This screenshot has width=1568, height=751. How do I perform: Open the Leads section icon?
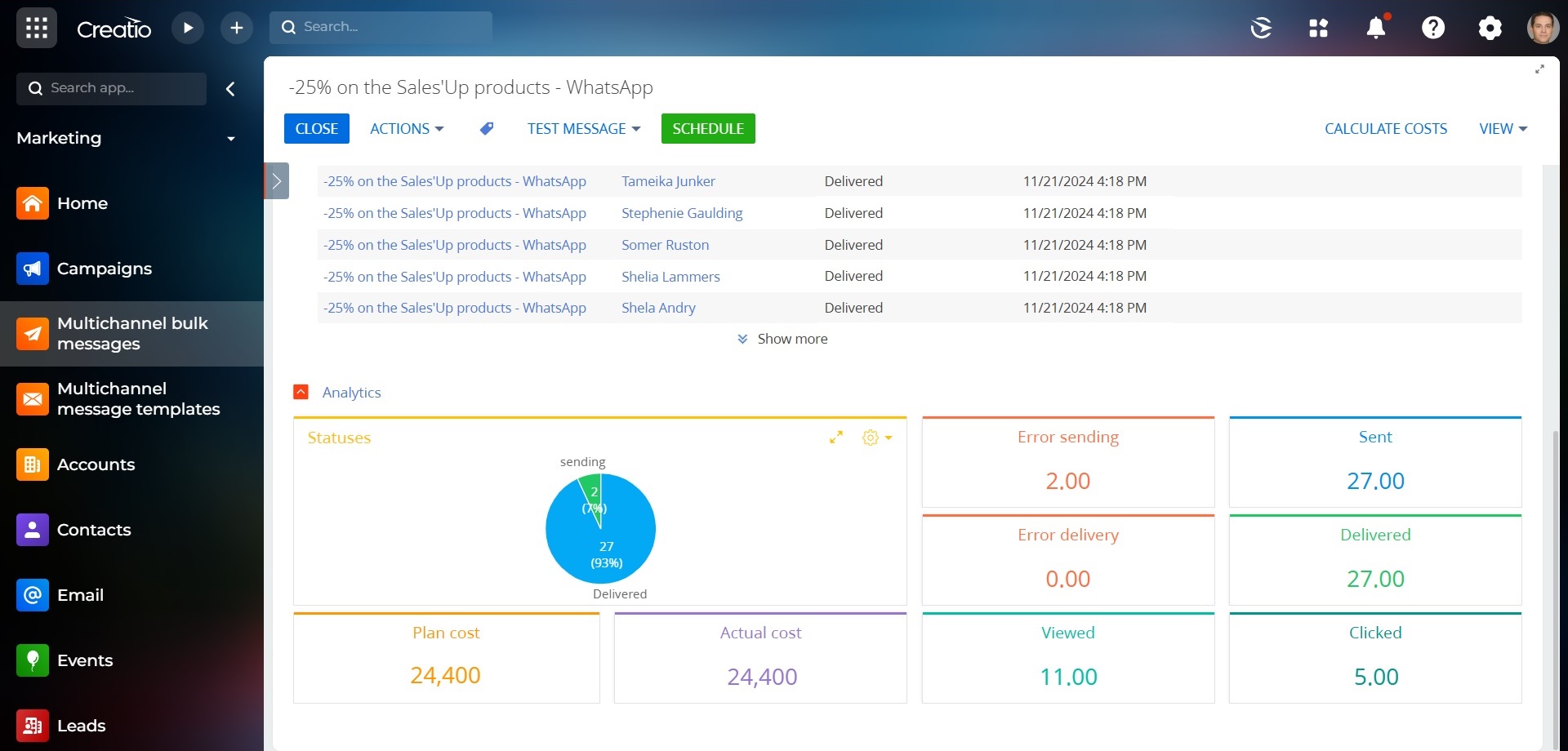coord(33,726)
